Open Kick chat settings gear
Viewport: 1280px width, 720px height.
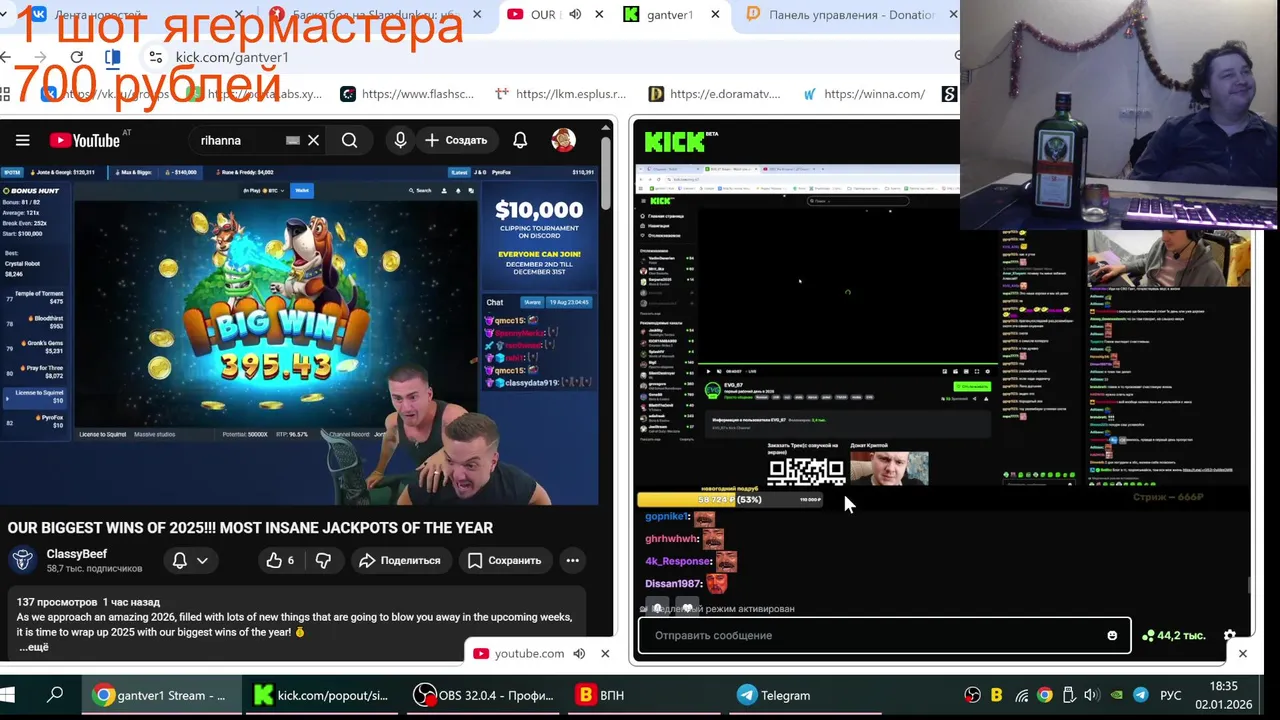point(1229,635)
